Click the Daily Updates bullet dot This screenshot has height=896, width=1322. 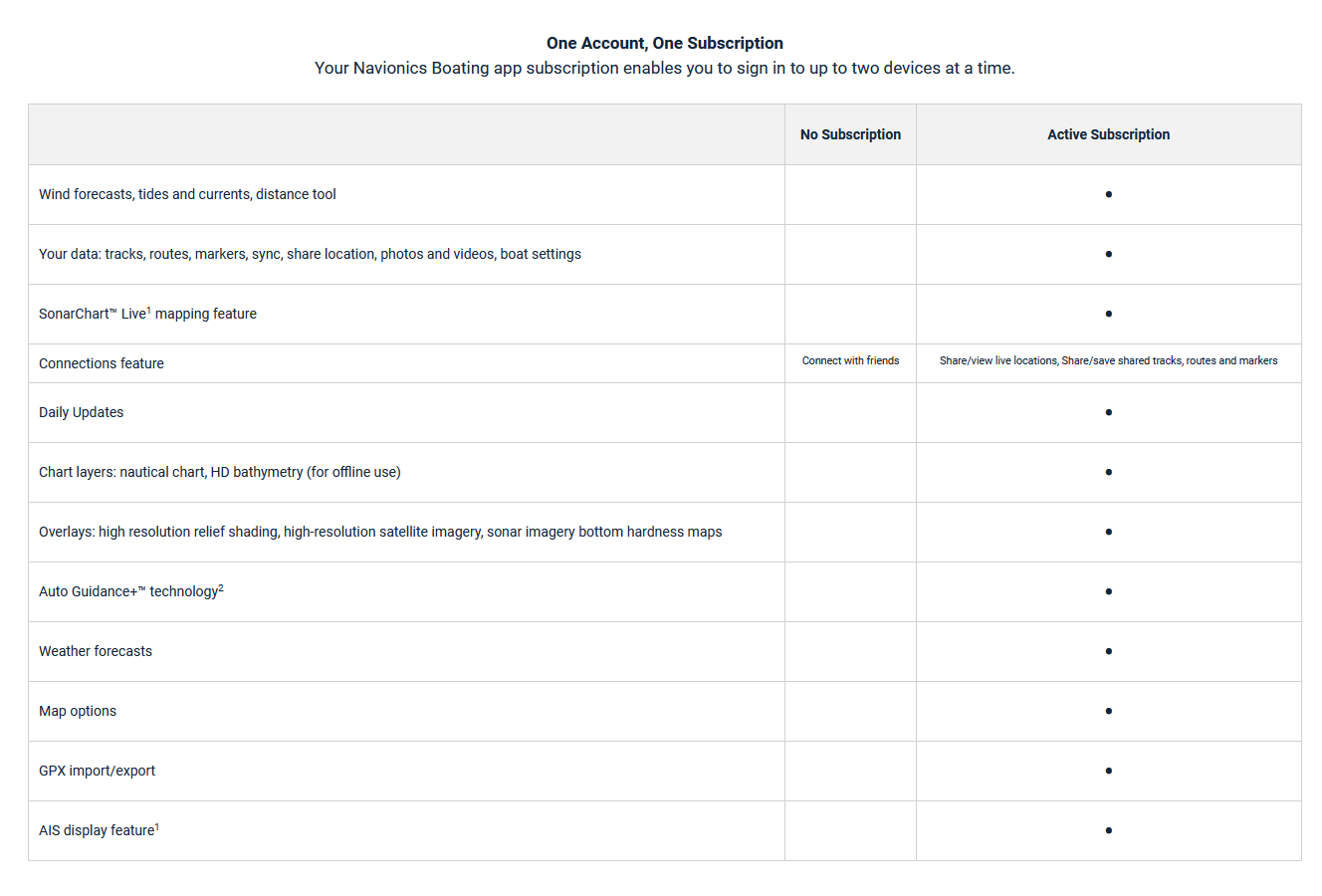1108,412
